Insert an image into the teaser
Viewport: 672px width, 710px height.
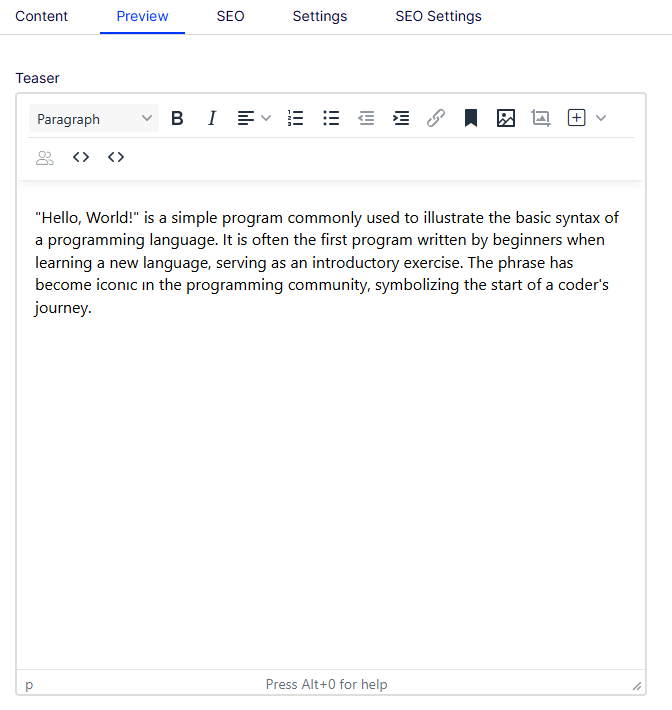coord(506,119)
